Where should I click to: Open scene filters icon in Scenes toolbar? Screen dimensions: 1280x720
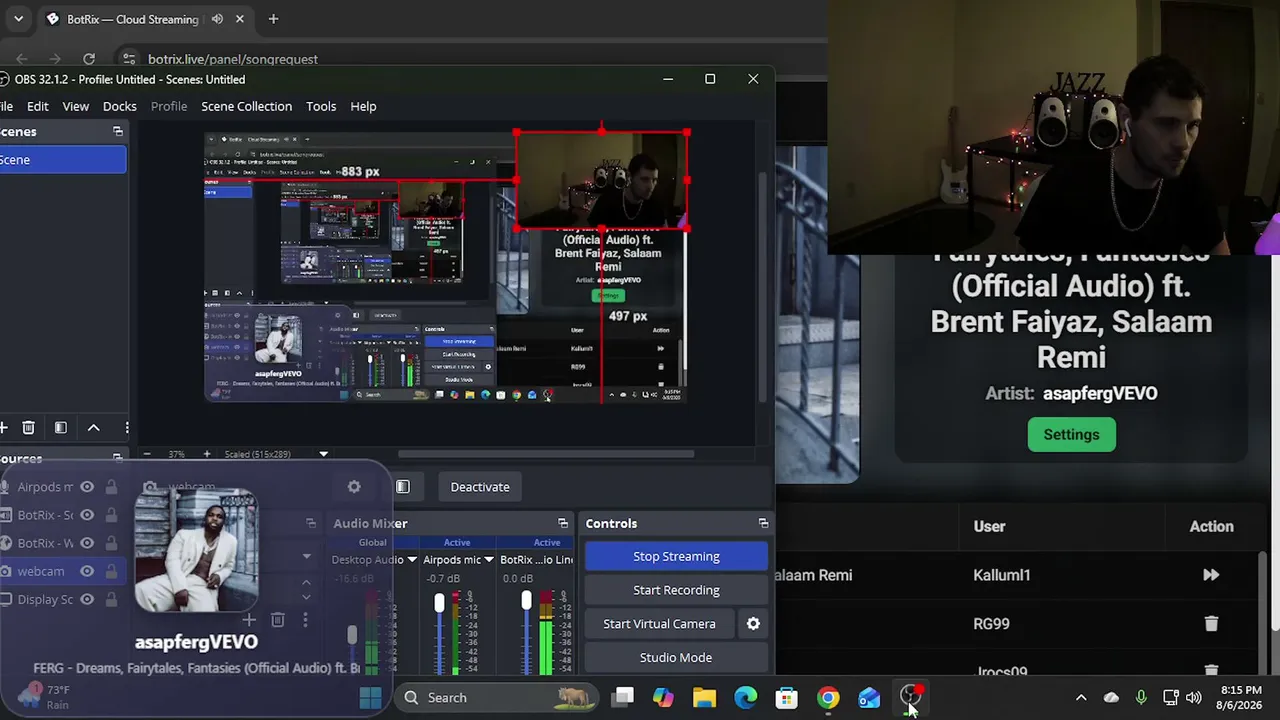tap(60, 428)
